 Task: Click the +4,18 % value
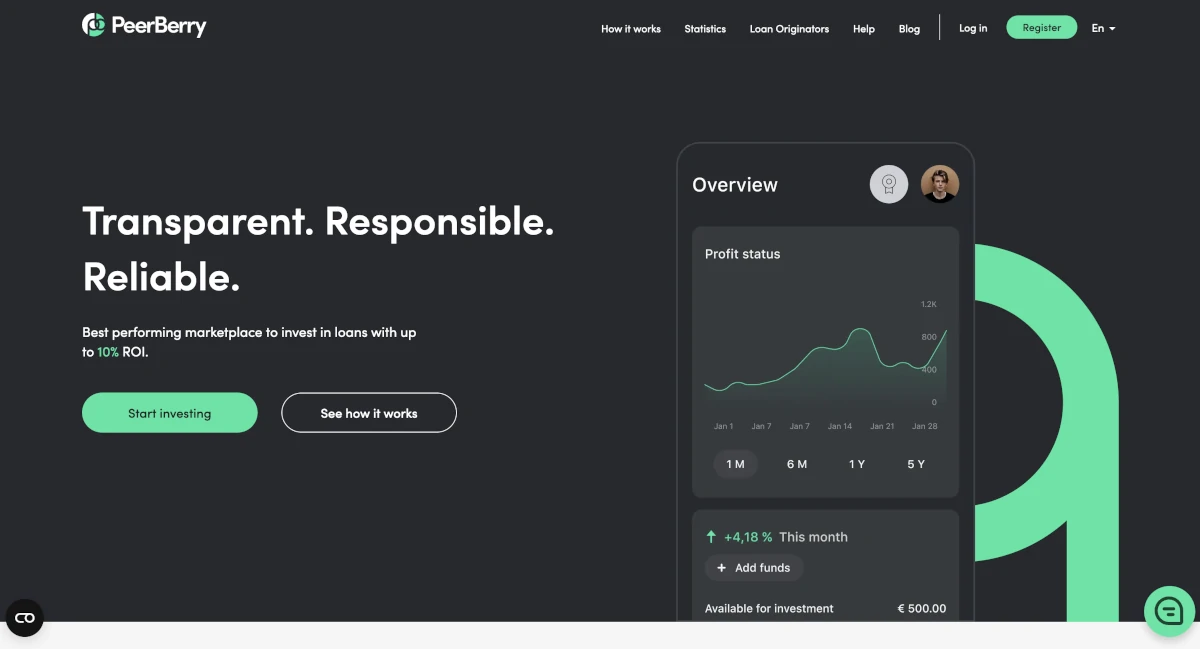pos(748,537)
